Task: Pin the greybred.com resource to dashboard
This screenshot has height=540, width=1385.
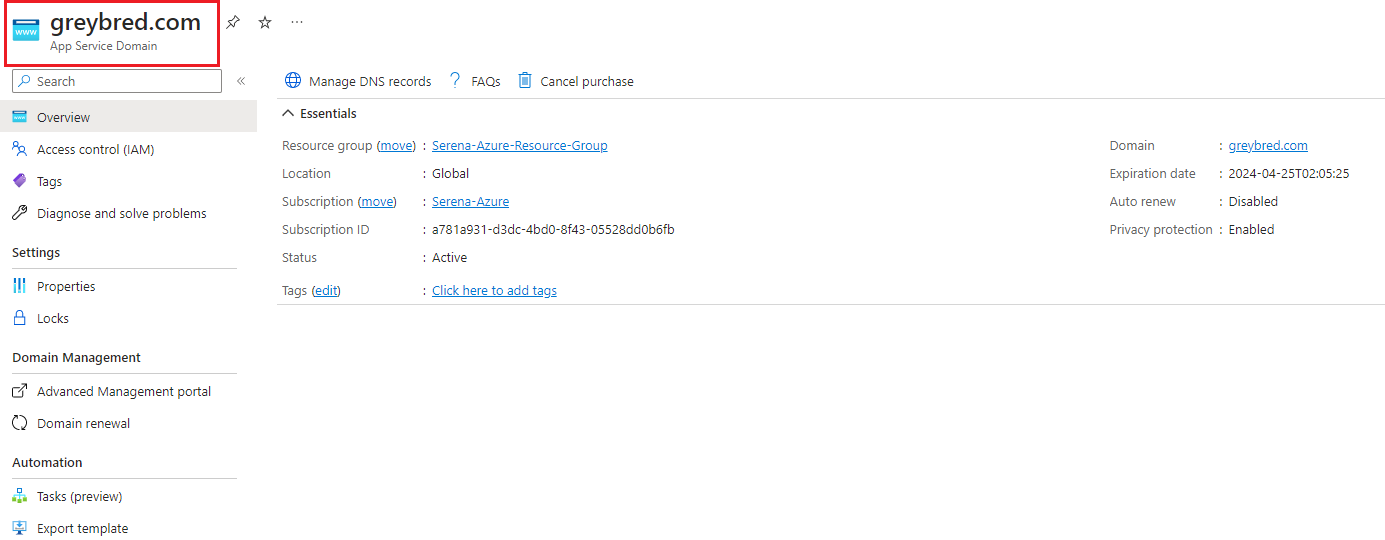Action: point(233,22)
